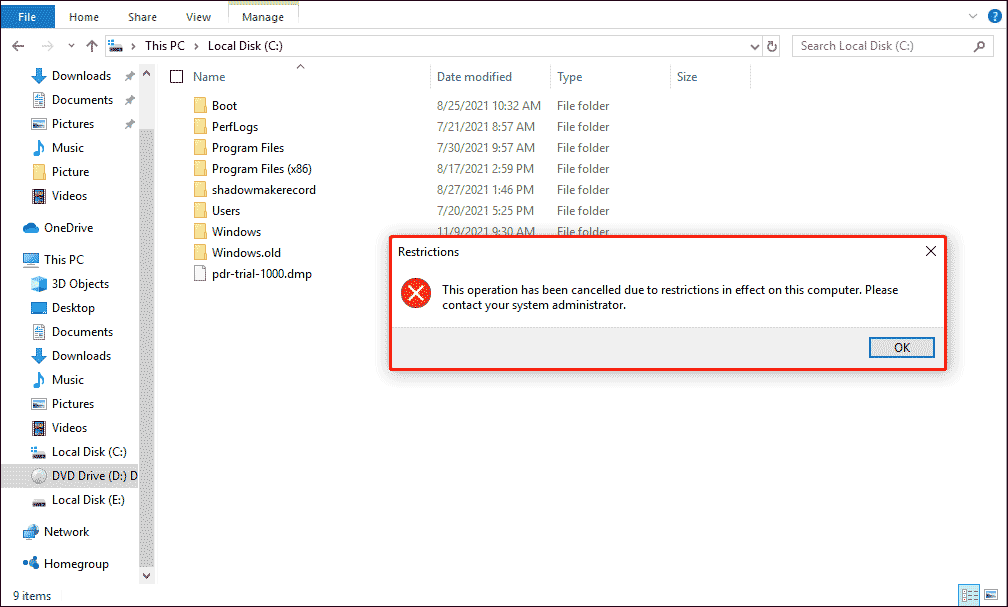Toggle selection of the Boot folder

[x=177, y=105]
